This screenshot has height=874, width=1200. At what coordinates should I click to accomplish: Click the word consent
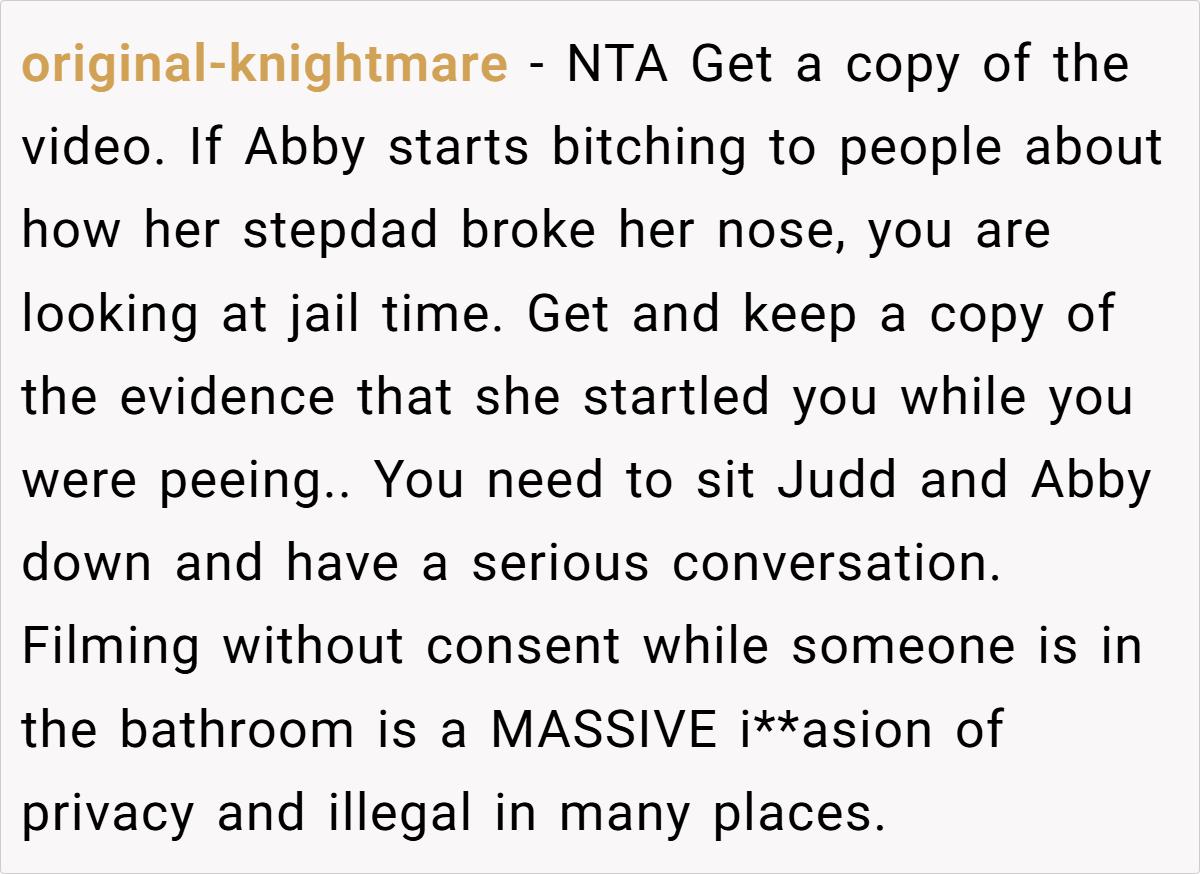[523, 646]
